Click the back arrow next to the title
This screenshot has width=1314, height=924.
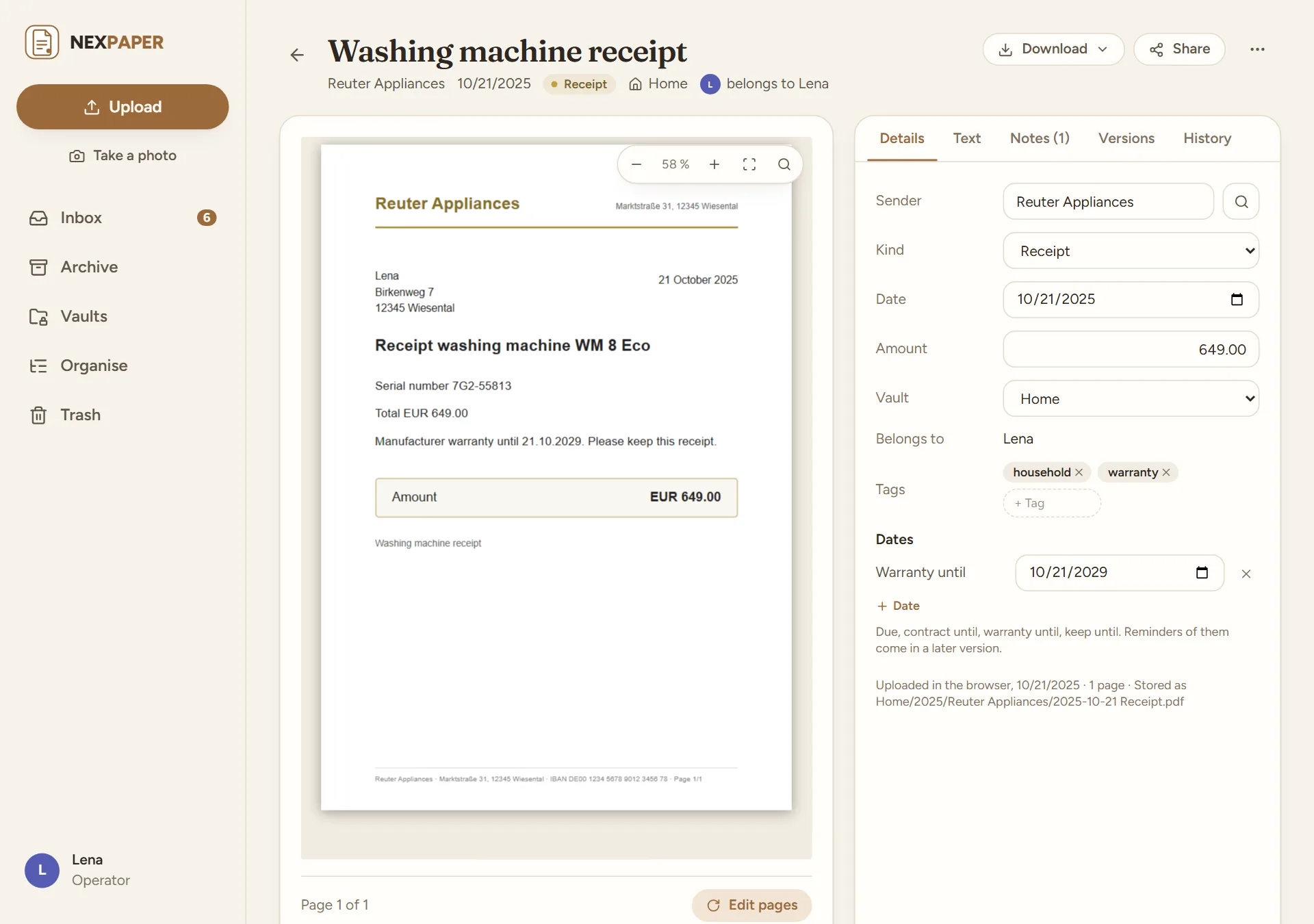(297, 55)
